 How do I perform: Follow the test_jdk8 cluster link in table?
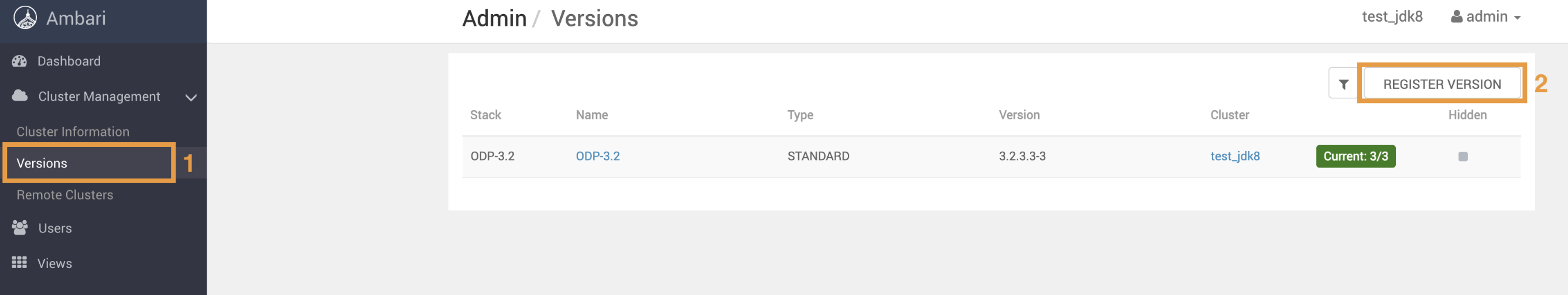[x=1234, y=156]
